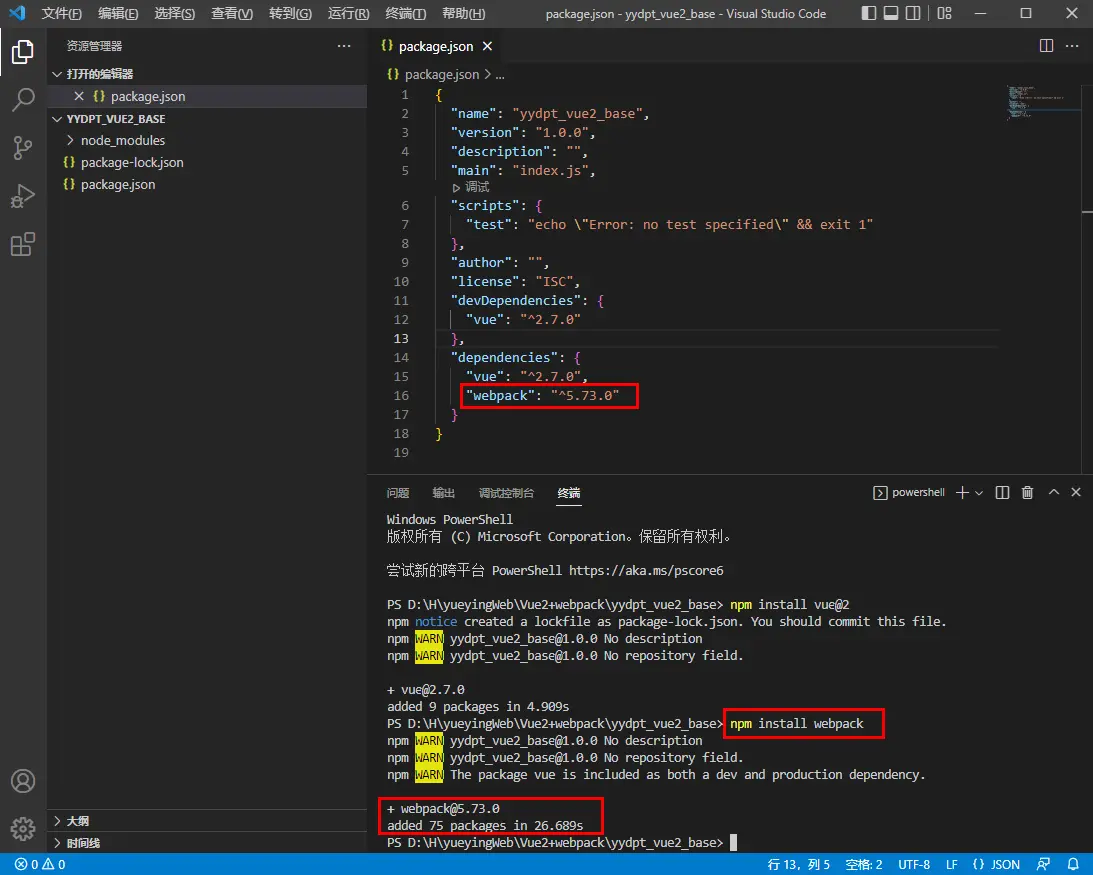The image size is (1093, 875).
Task: Click the 调试 code lens link
Action: click(477, 187)
